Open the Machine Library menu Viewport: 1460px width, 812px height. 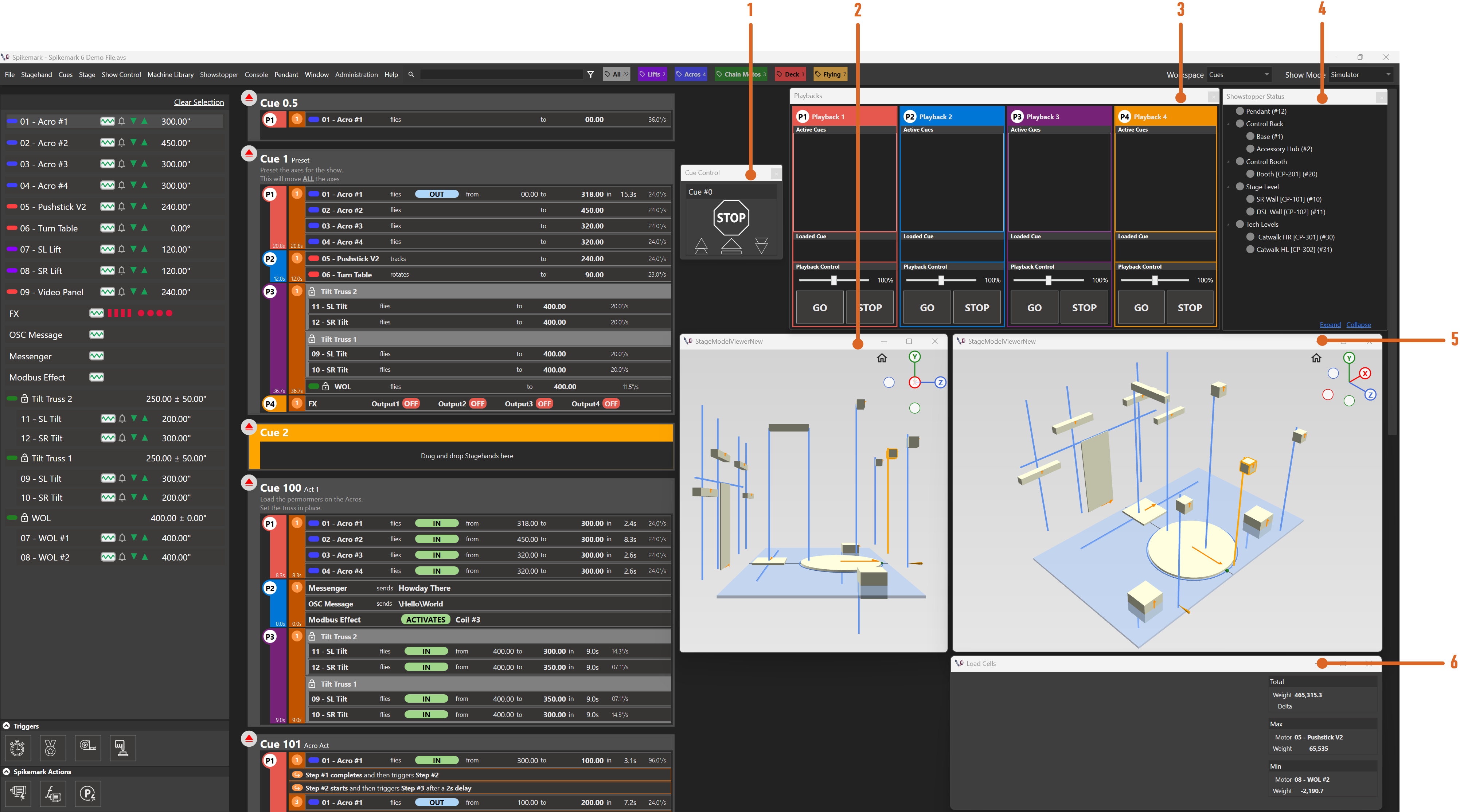coord(170,74)
